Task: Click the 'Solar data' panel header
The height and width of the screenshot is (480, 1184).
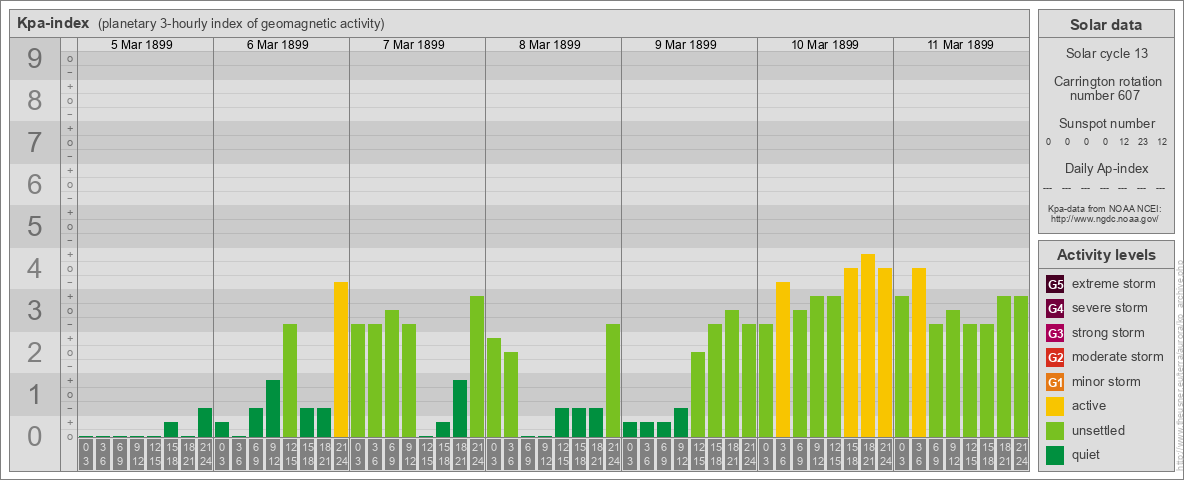Action: tap(1106, 25)
